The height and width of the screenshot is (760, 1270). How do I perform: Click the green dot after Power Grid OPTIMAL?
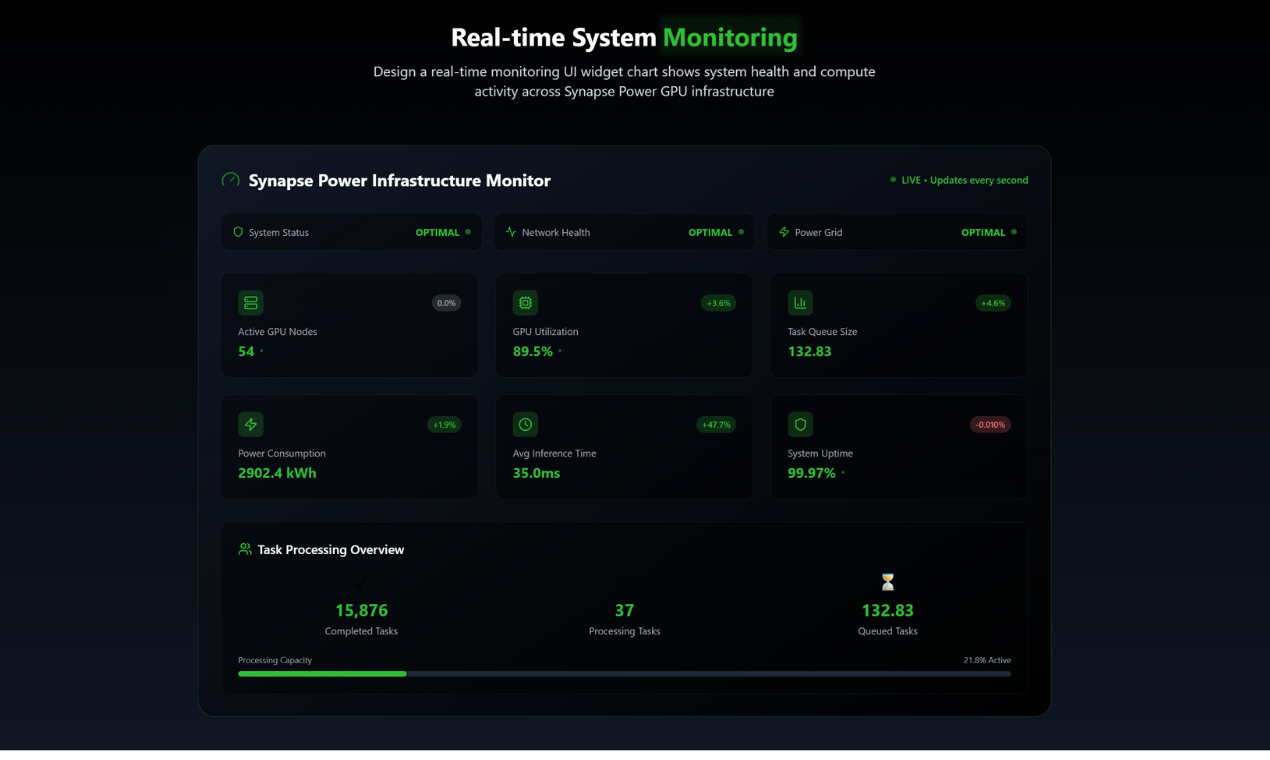coord(1014,232)
